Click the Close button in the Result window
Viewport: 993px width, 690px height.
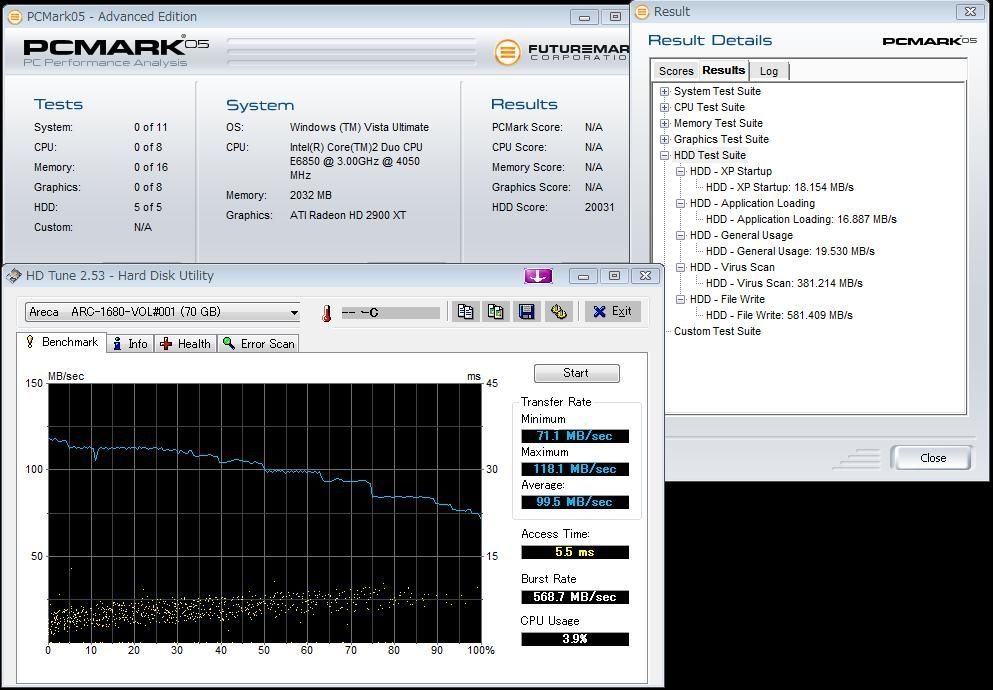932,458
